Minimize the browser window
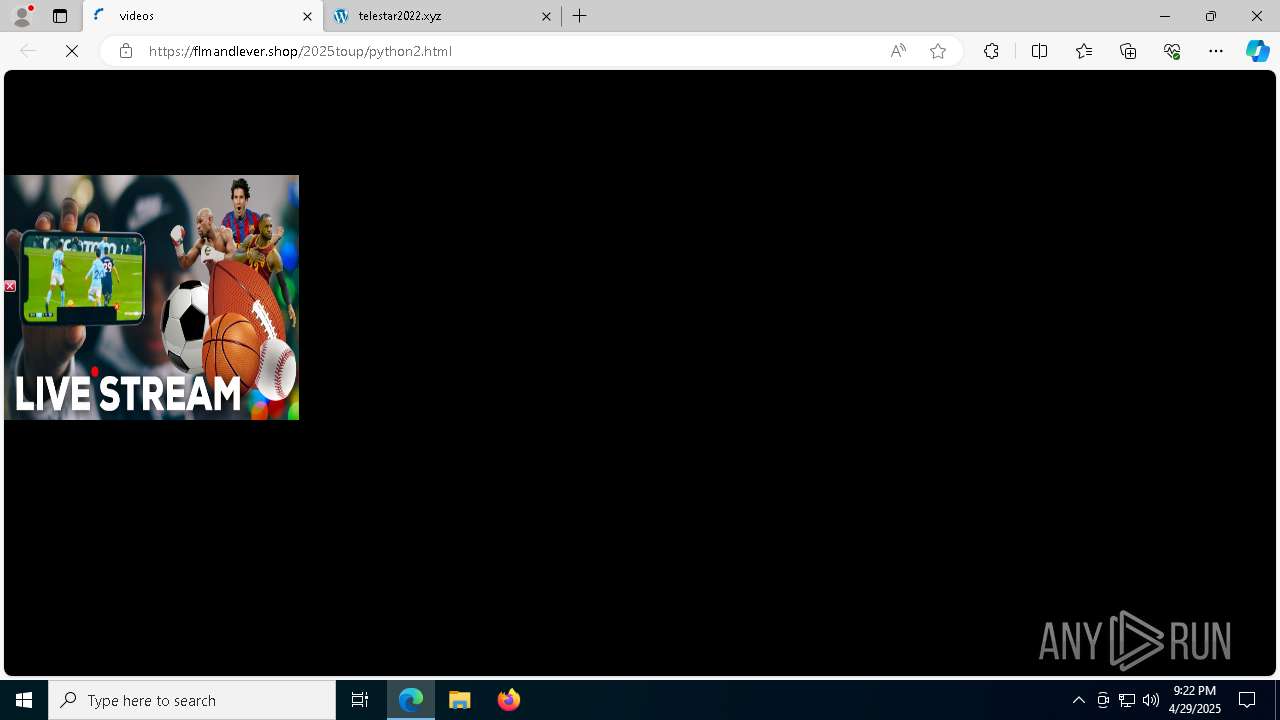This screenshot has width=1280, height=720. pos(1165,16)
